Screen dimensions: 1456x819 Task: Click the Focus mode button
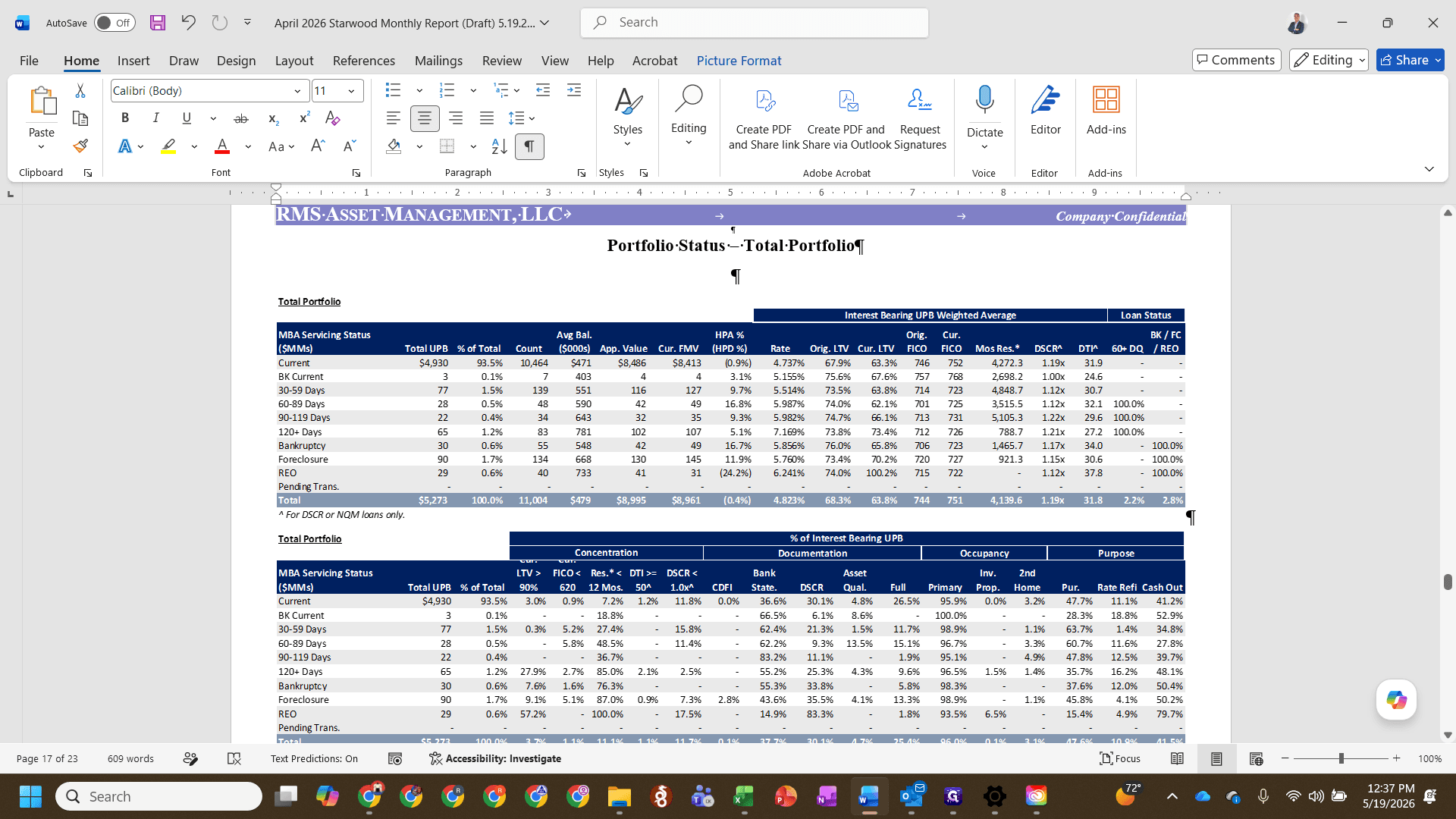tap(1120, 758)
